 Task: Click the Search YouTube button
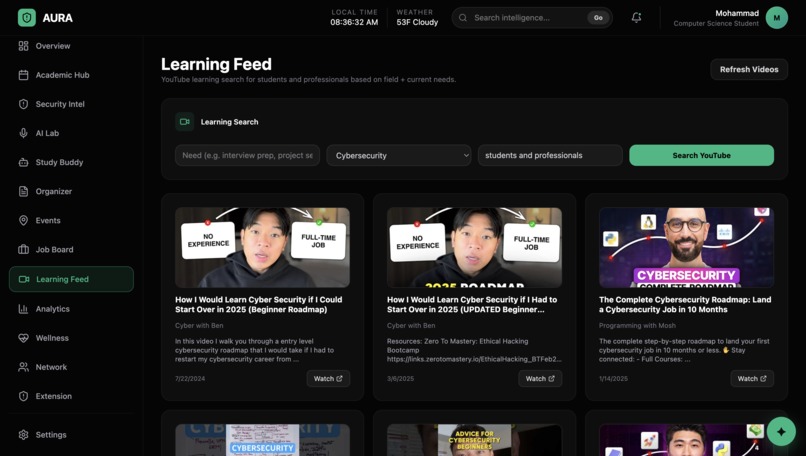tap(701, 155)
